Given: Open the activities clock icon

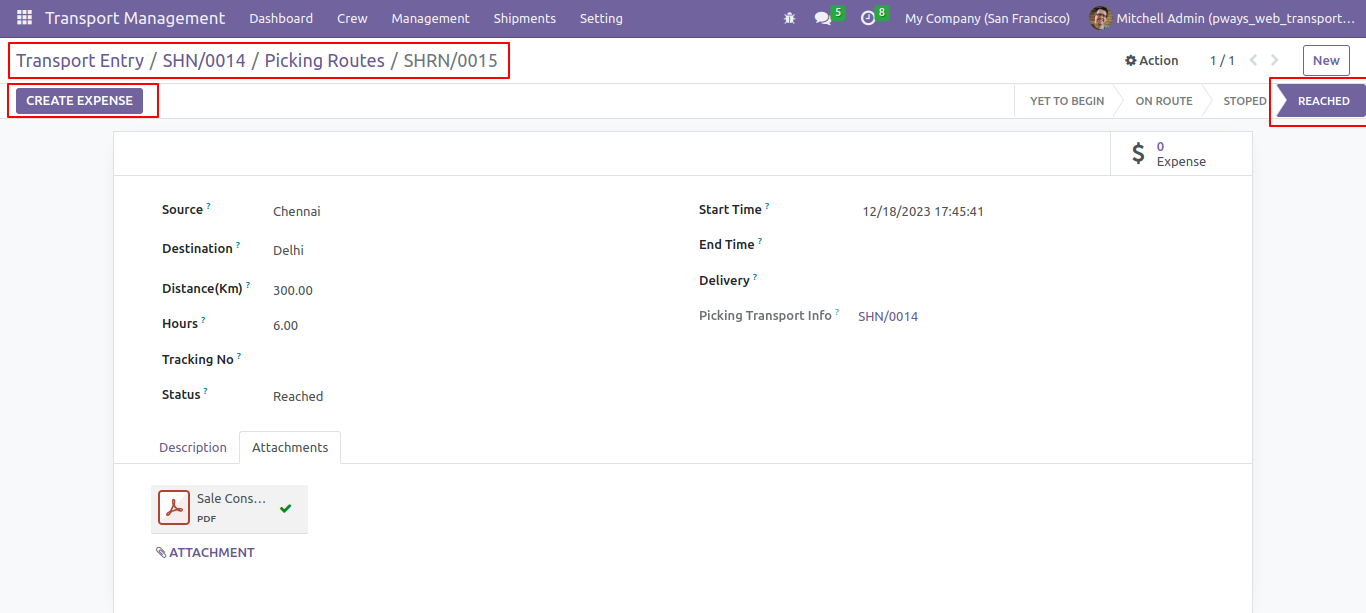Looking at the screenshot, I should [868, 18].
